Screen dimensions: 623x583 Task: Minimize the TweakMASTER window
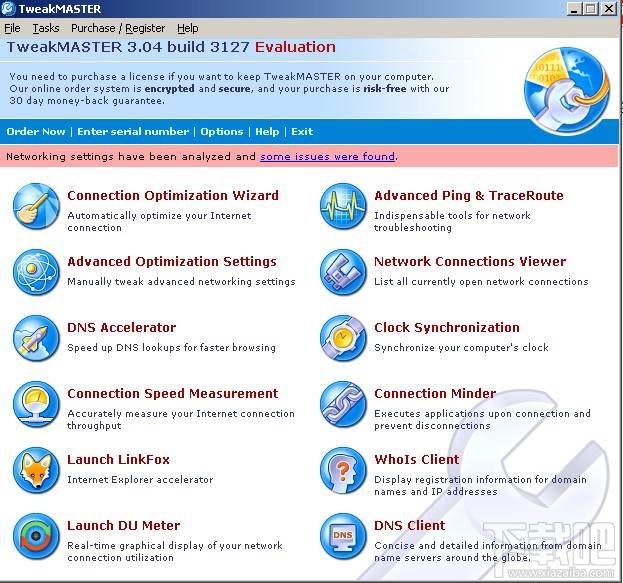click(x=573, y=8)
